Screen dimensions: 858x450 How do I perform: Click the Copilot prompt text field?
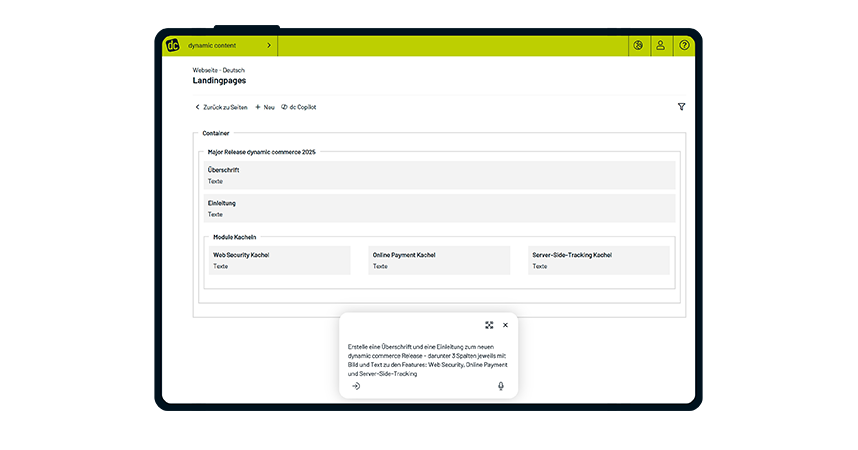428,360
